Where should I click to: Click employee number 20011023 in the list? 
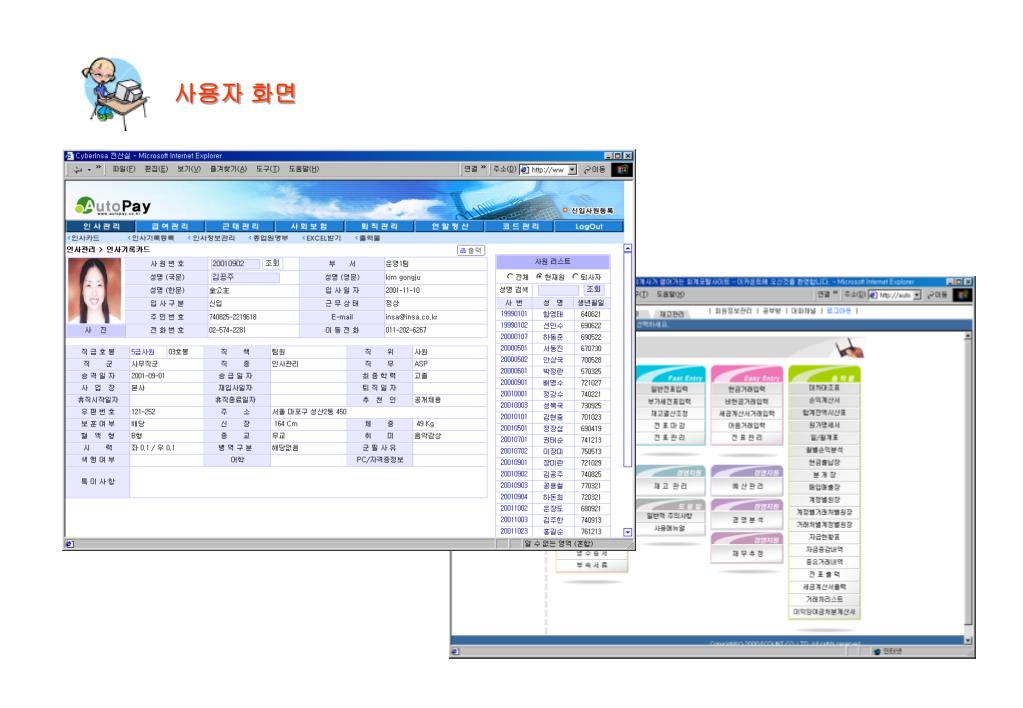point(514,531)
